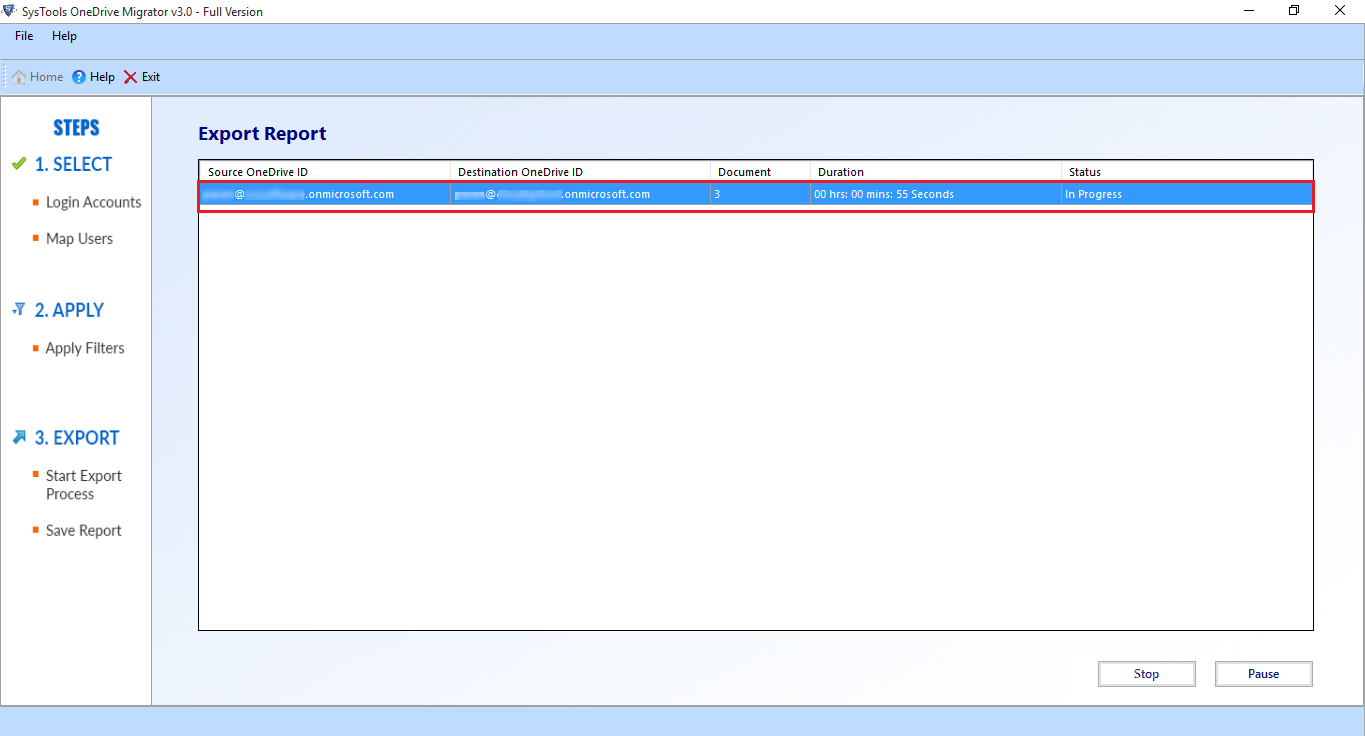Click the SysTools app icon in title bar
The image size is (1365, 736).
(9, 11)
